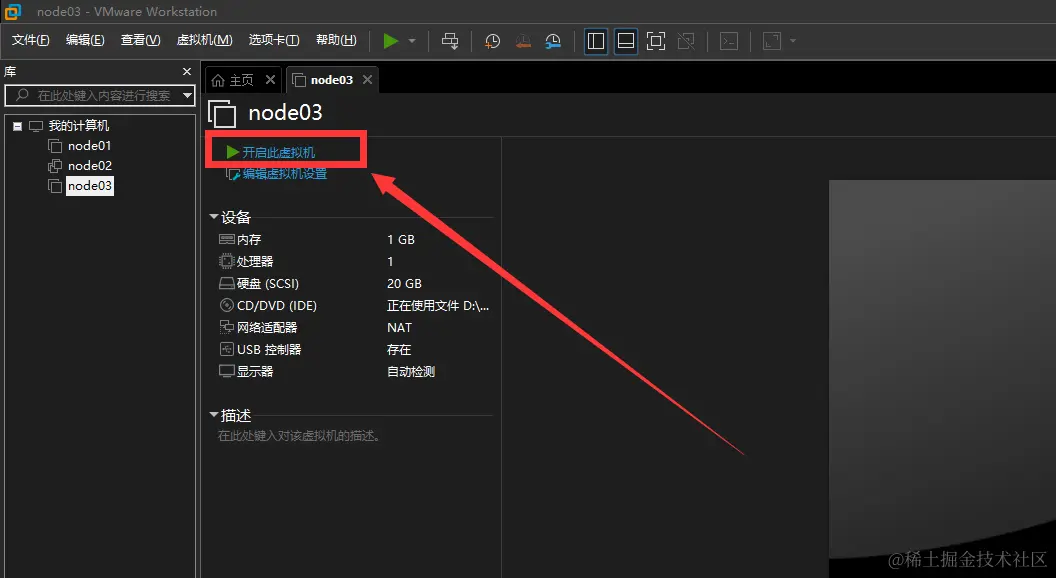Open the library search dropdown arrow
This screenshot has width=1056, height=578.
(x=188, y=96)
